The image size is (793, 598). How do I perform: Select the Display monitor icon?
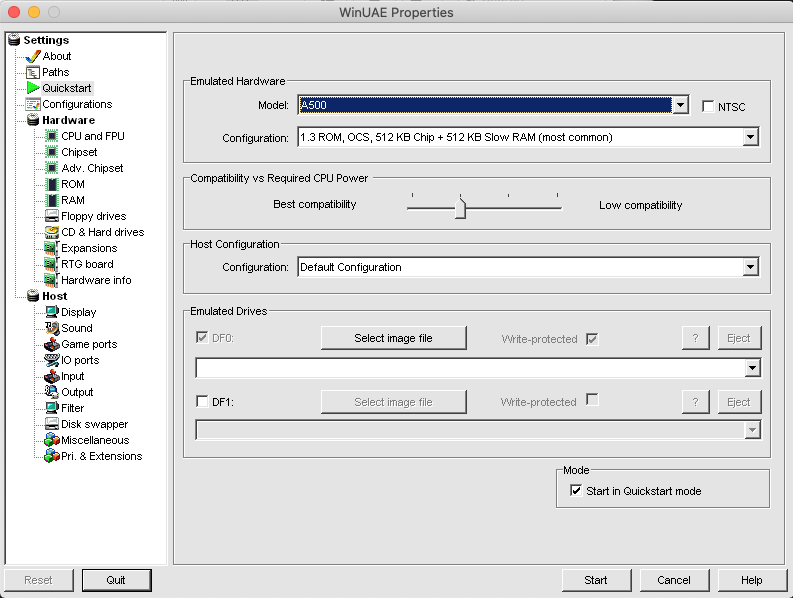(x=52, y=312)
